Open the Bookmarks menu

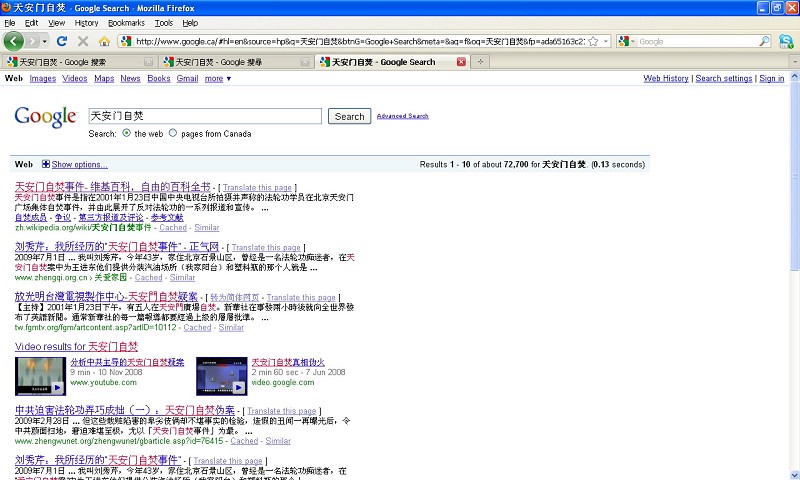coord(126,22)
